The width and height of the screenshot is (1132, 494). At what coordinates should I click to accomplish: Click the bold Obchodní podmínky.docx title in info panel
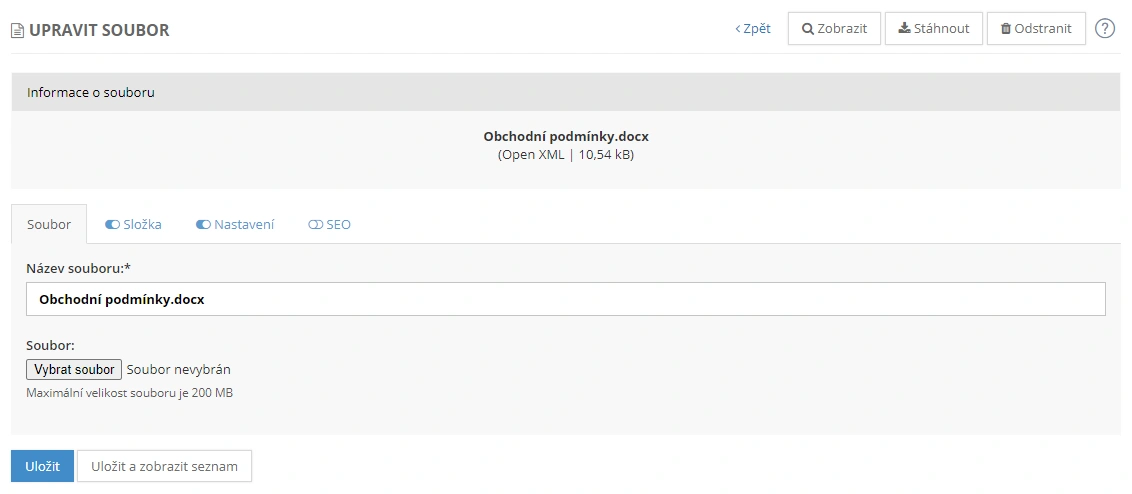click(565, 137)
